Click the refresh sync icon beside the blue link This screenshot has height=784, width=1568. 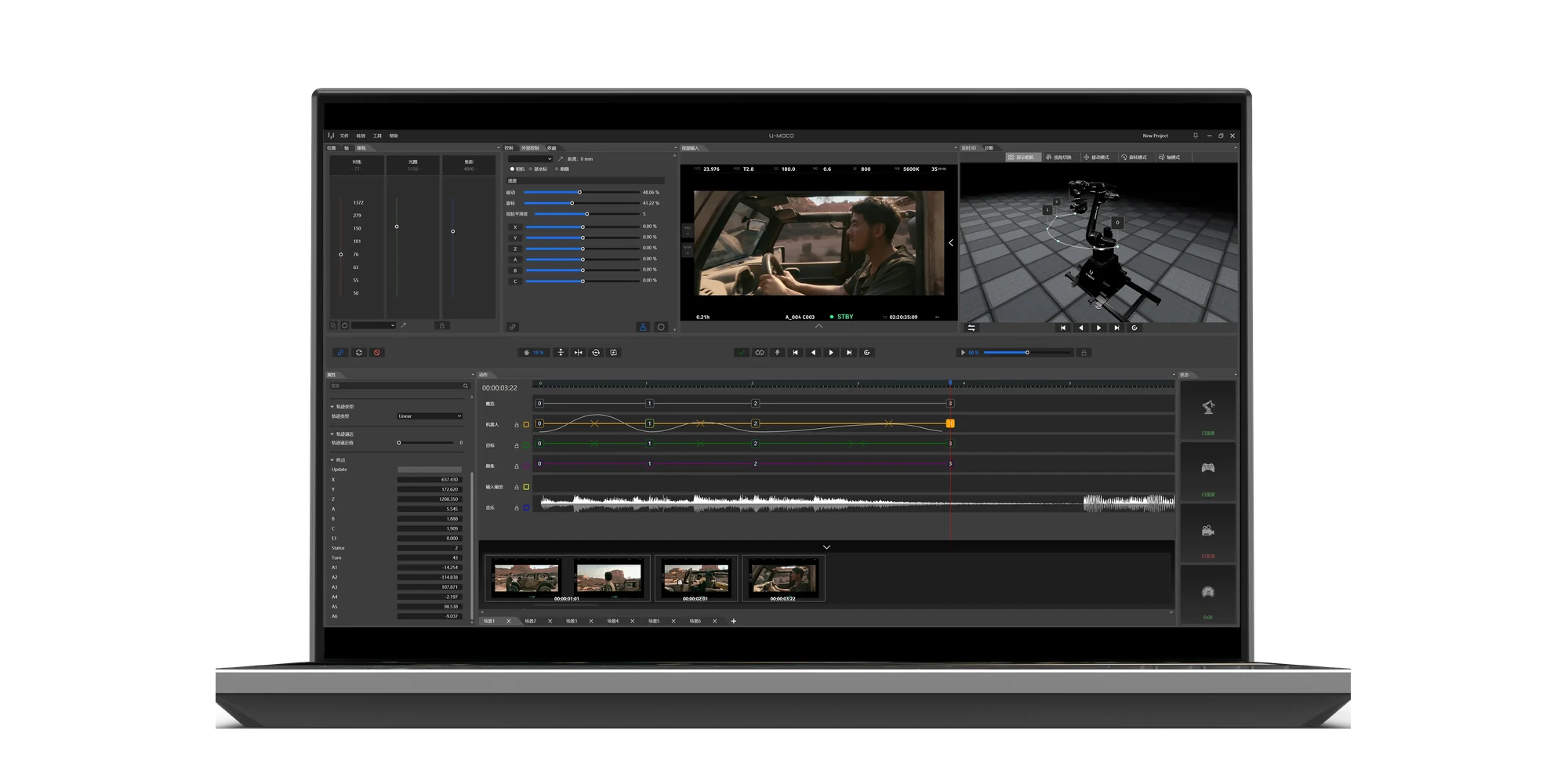[x=359, y=353]
